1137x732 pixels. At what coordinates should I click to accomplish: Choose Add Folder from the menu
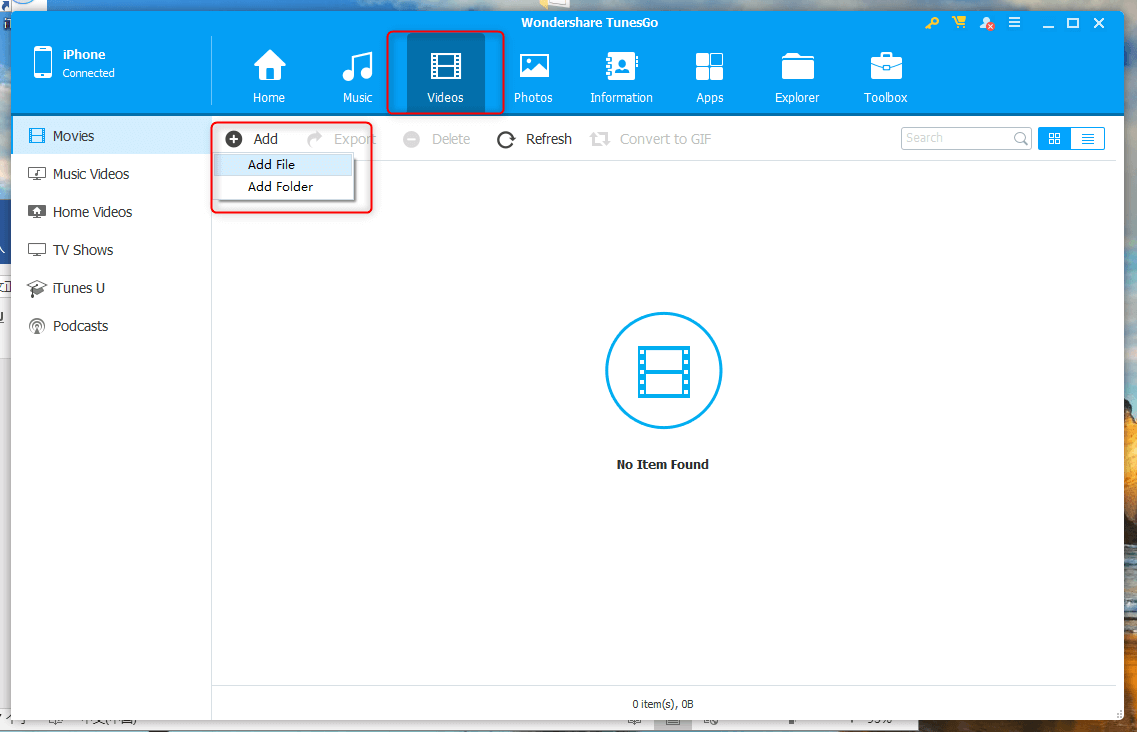[280, 187]
